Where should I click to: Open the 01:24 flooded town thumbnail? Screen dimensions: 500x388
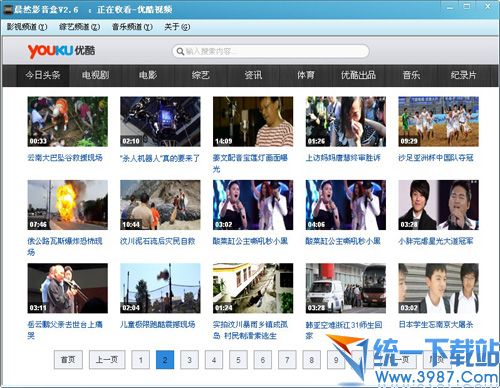(253, 288)
